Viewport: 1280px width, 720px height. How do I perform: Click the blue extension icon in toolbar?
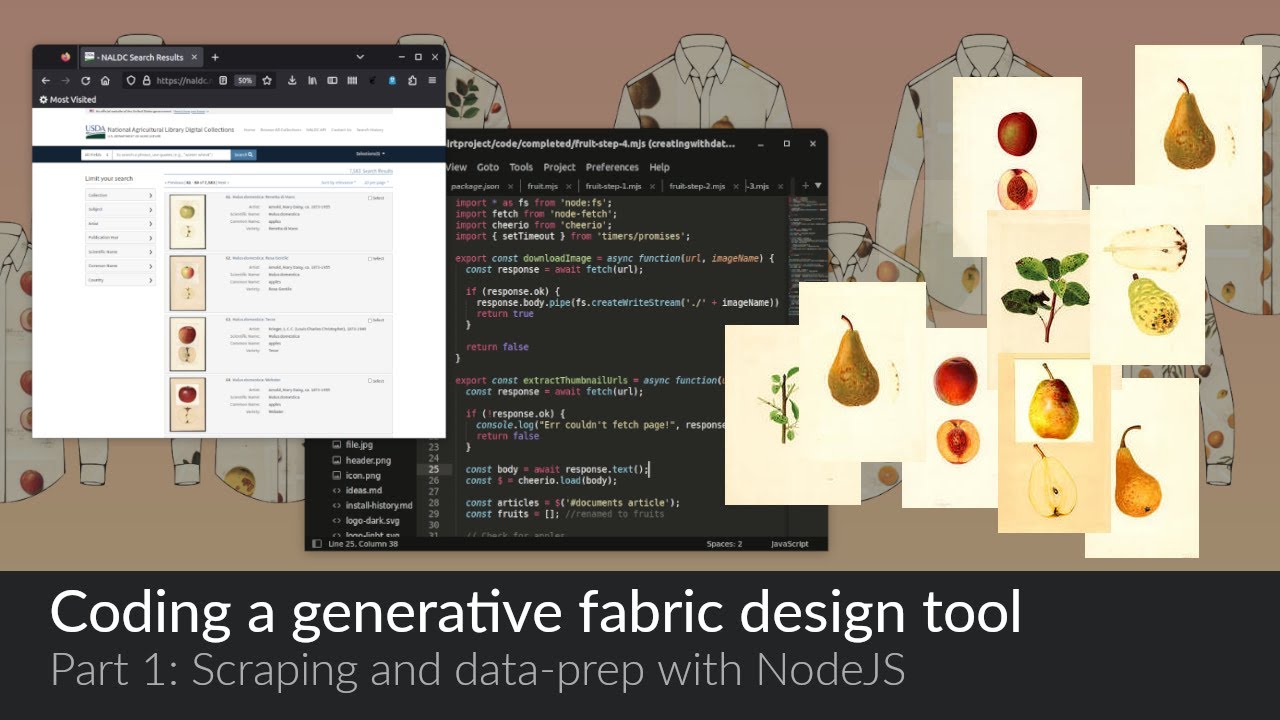coord(392,80)
